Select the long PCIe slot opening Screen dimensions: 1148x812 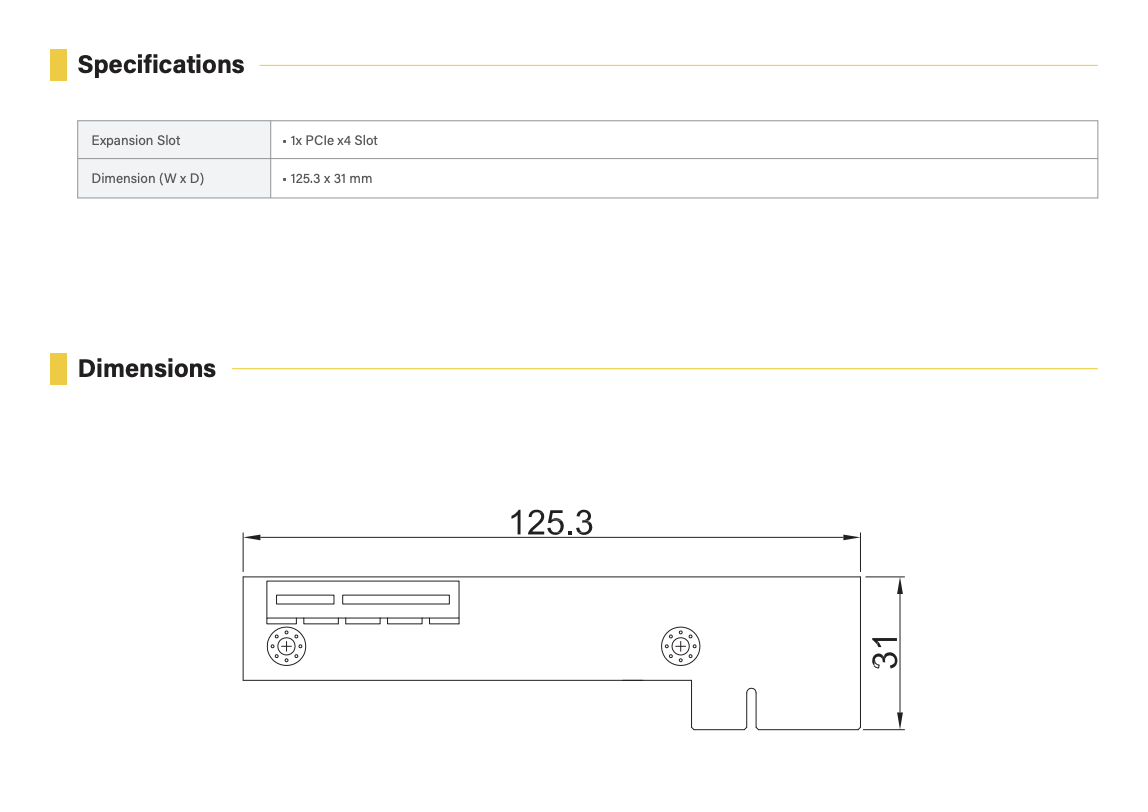coord(396,600)
